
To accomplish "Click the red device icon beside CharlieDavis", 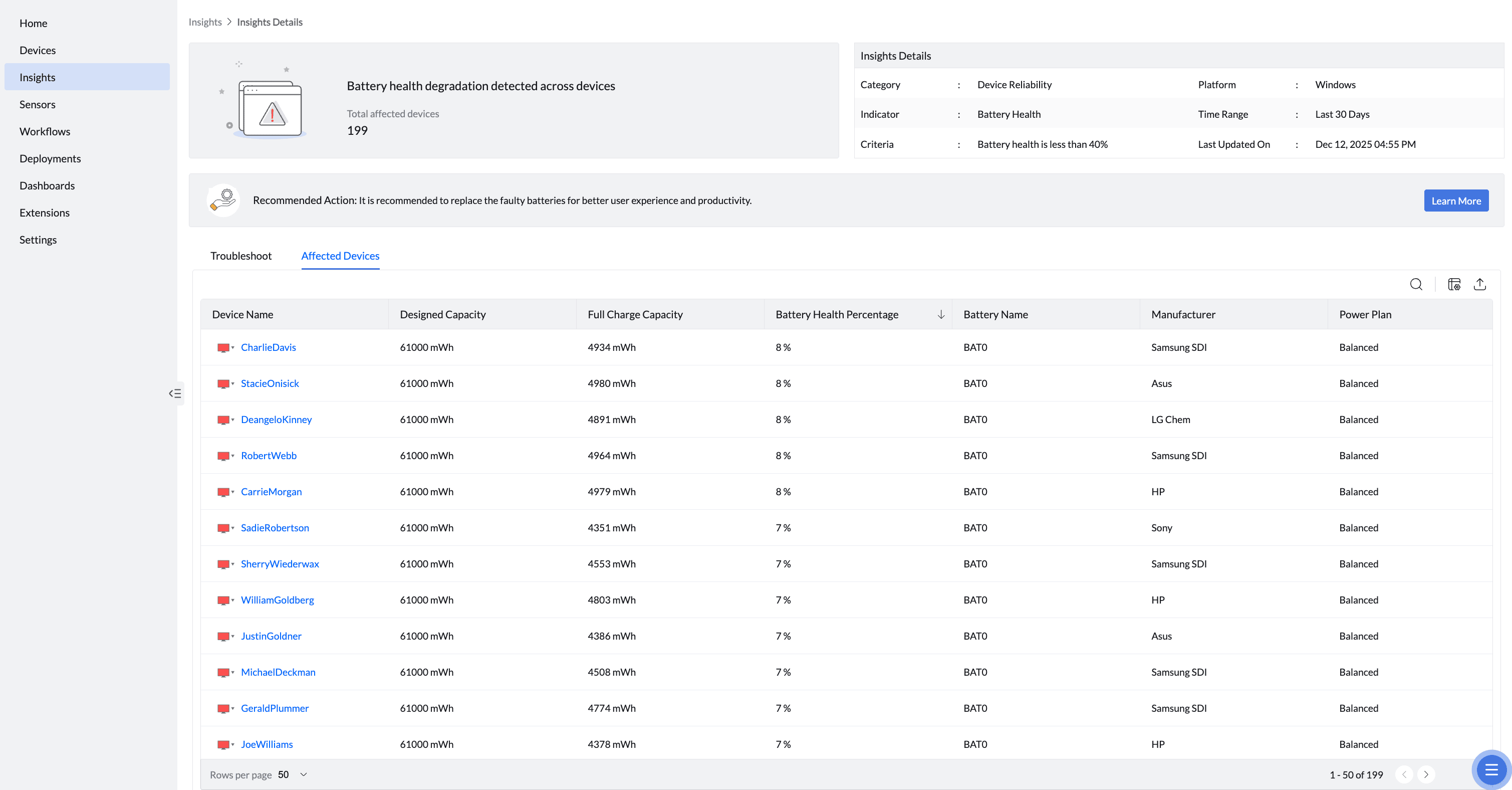I will (x=223, y=348).
